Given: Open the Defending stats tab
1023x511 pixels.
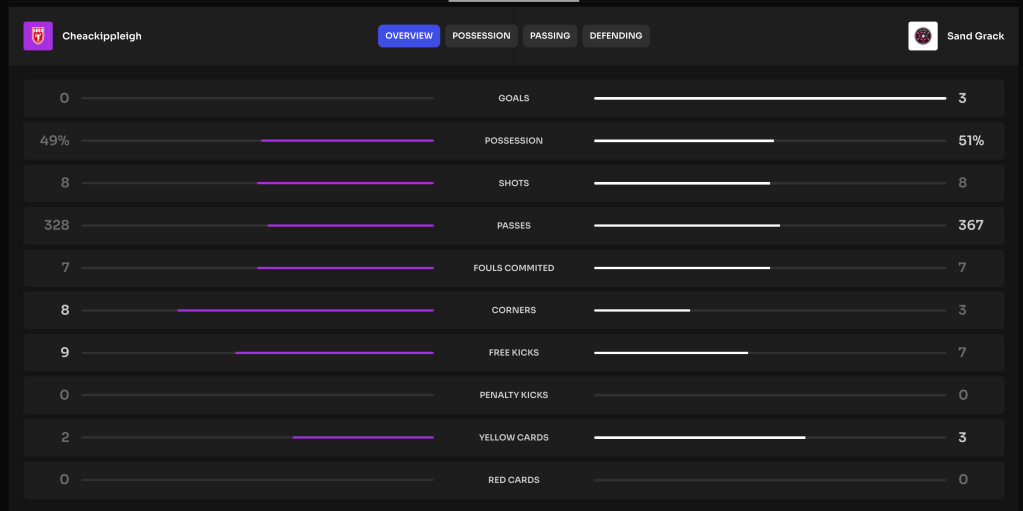Looking at the screenshot, I should click(x=616, y=36).
